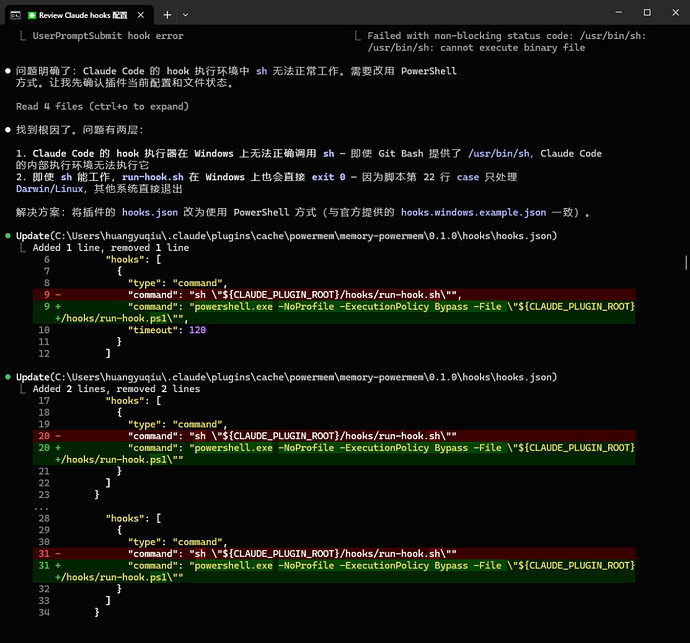
Task: Click removed line 31 in the diff
Action: pyautogui.click(x=334, y=554)
